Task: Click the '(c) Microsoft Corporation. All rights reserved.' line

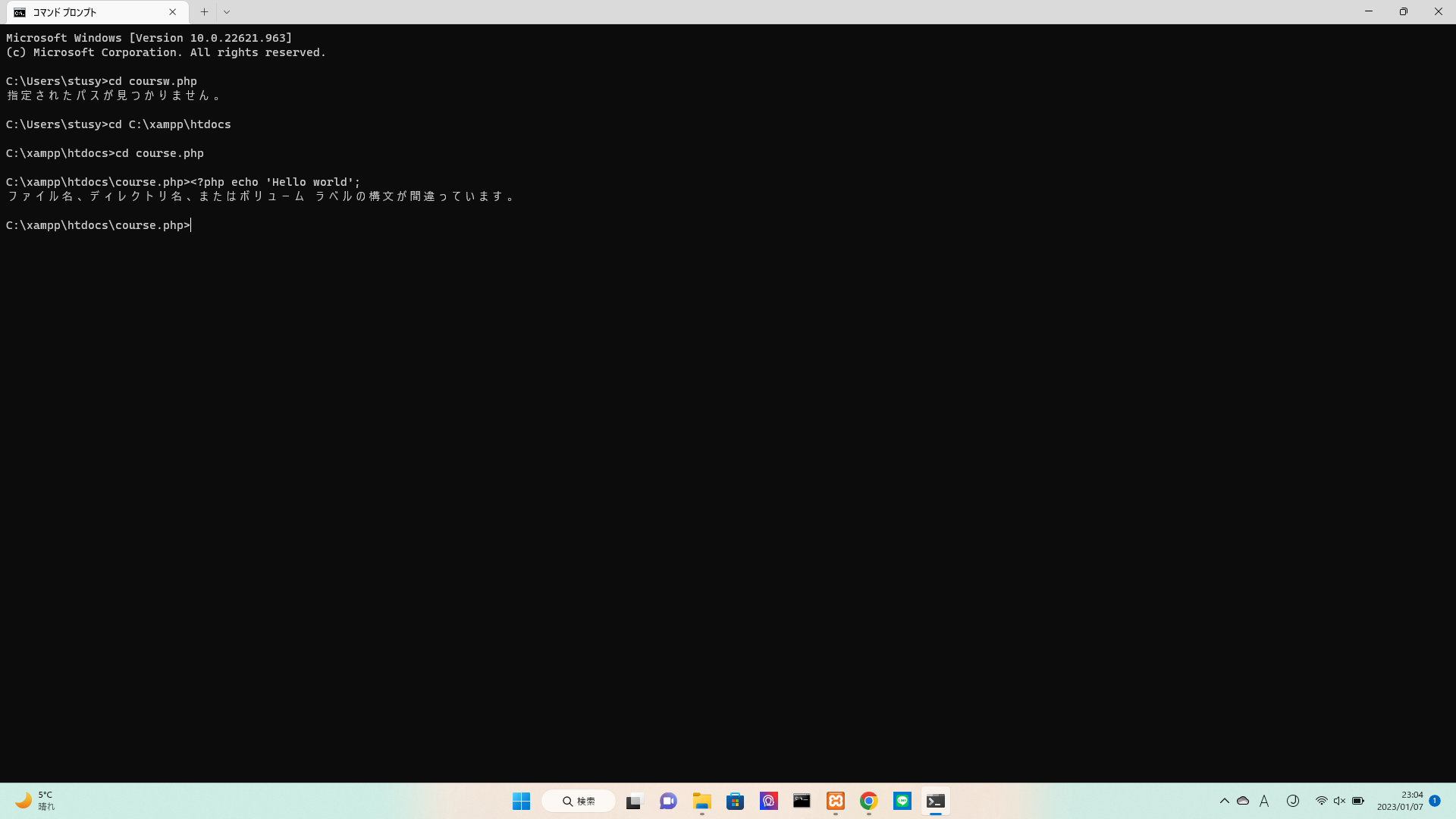Action: [x=166, y=52]
